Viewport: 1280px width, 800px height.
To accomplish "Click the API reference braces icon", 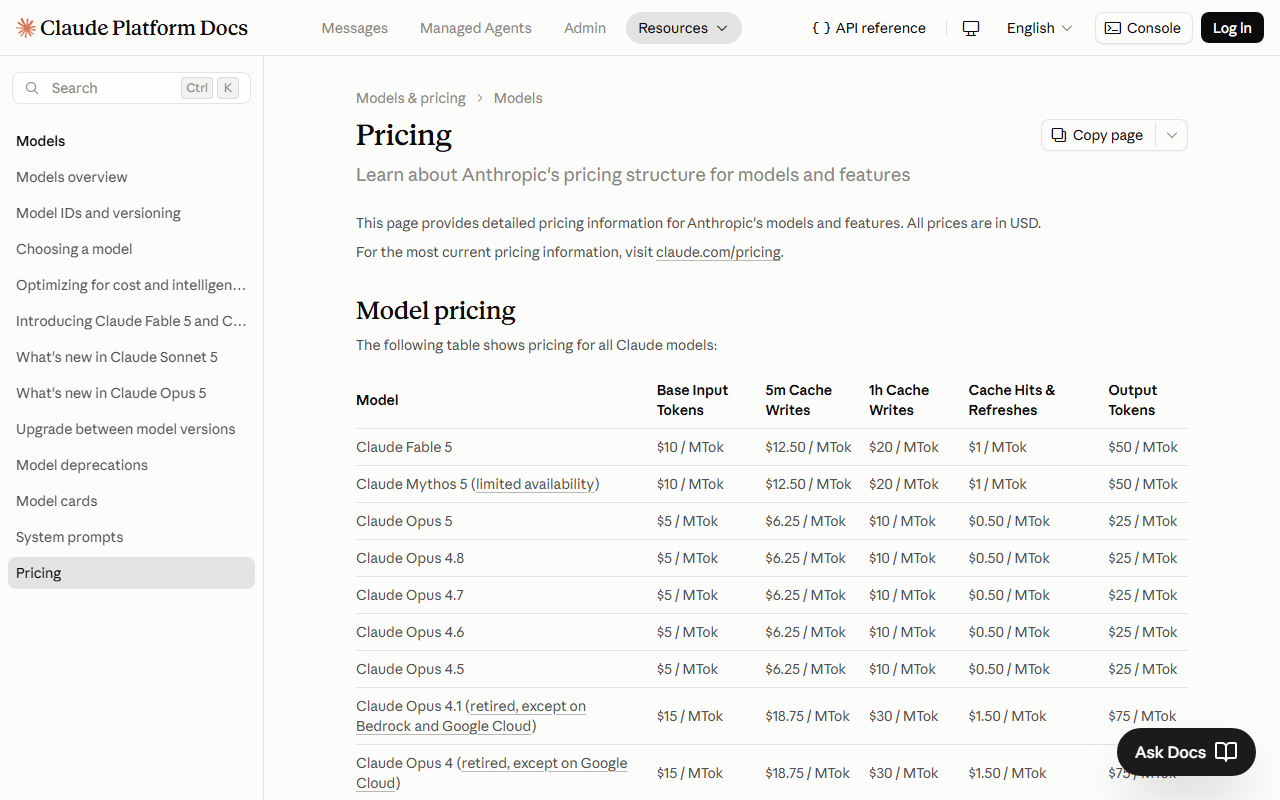I will coord(821,28).
